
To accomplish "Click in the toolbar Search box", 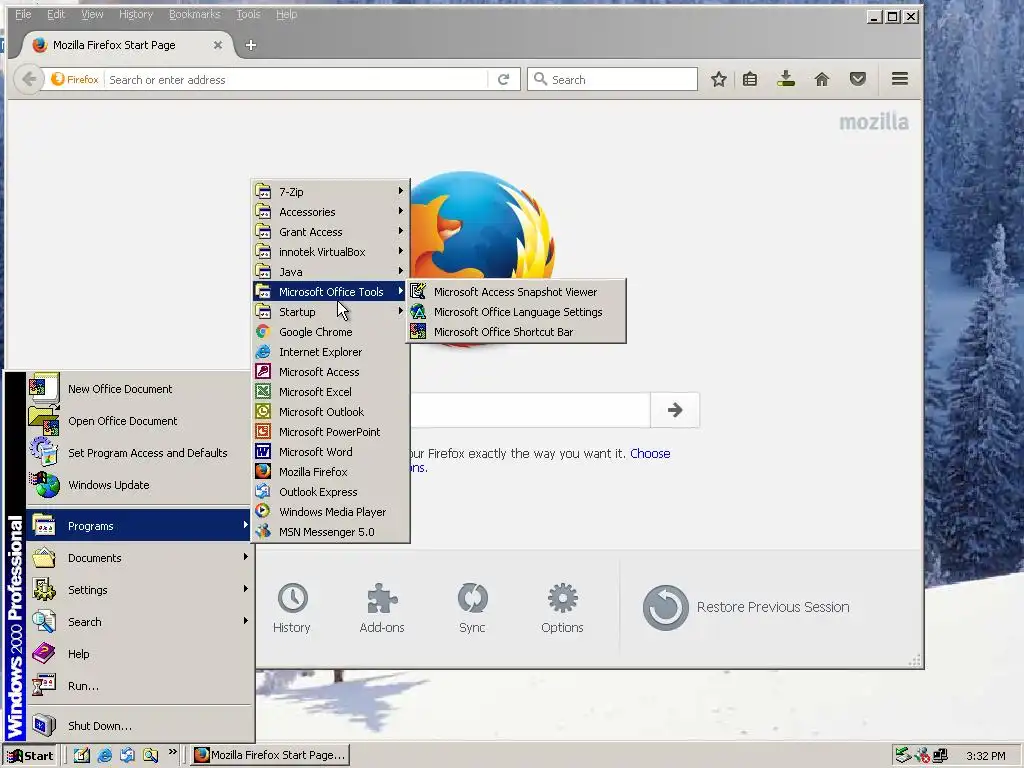I will coord(613,80).
